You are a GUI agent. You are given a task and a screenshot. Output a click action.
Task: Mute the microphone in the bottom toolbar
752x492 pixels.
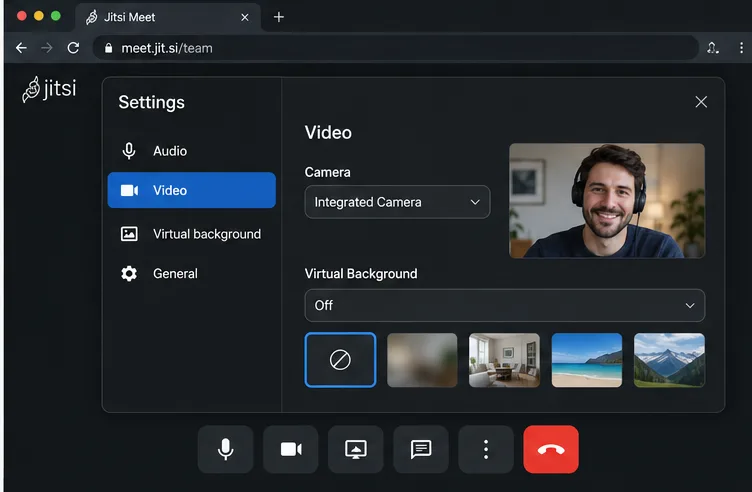click(225, 449)
